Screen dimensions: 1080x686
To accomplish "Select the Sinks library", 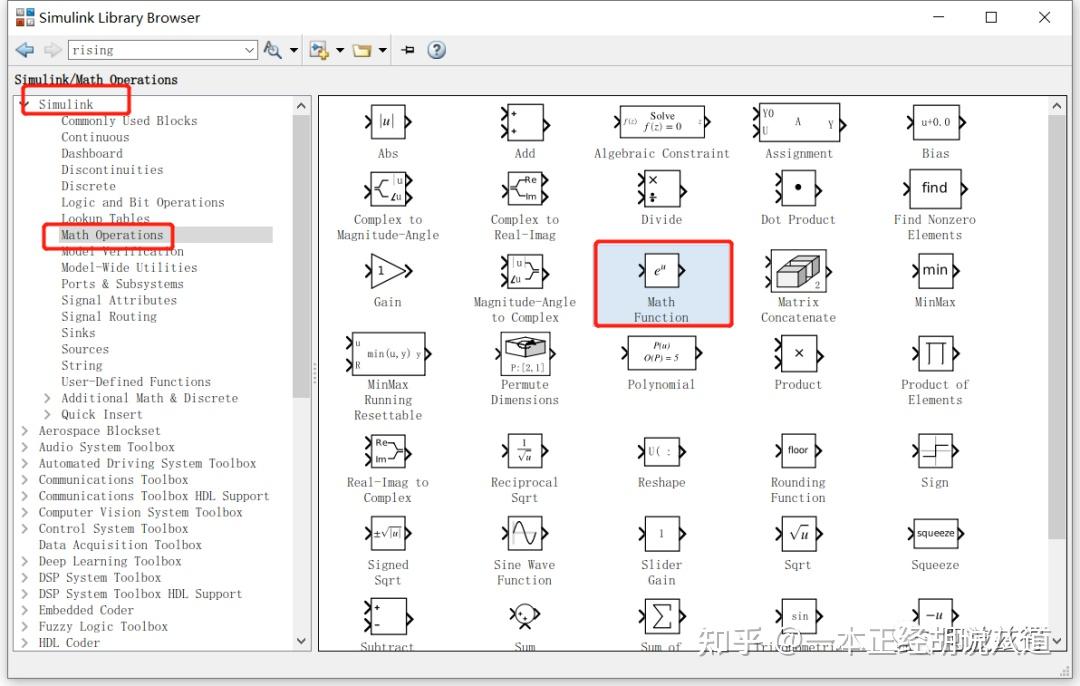I will point(78,333).
